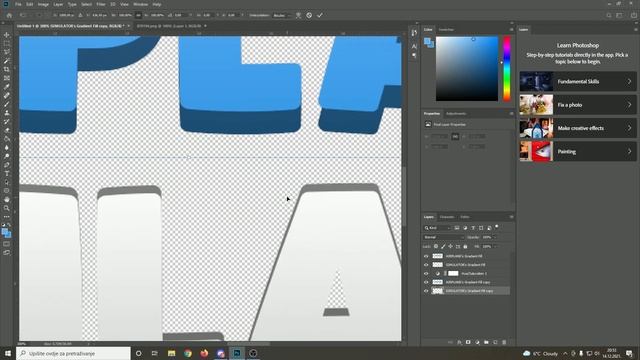The height and width of the screenshot is (360, 640).
Task: Hide the top AIRPLANE's Gradient Fill layer
Action: point(426,256)
